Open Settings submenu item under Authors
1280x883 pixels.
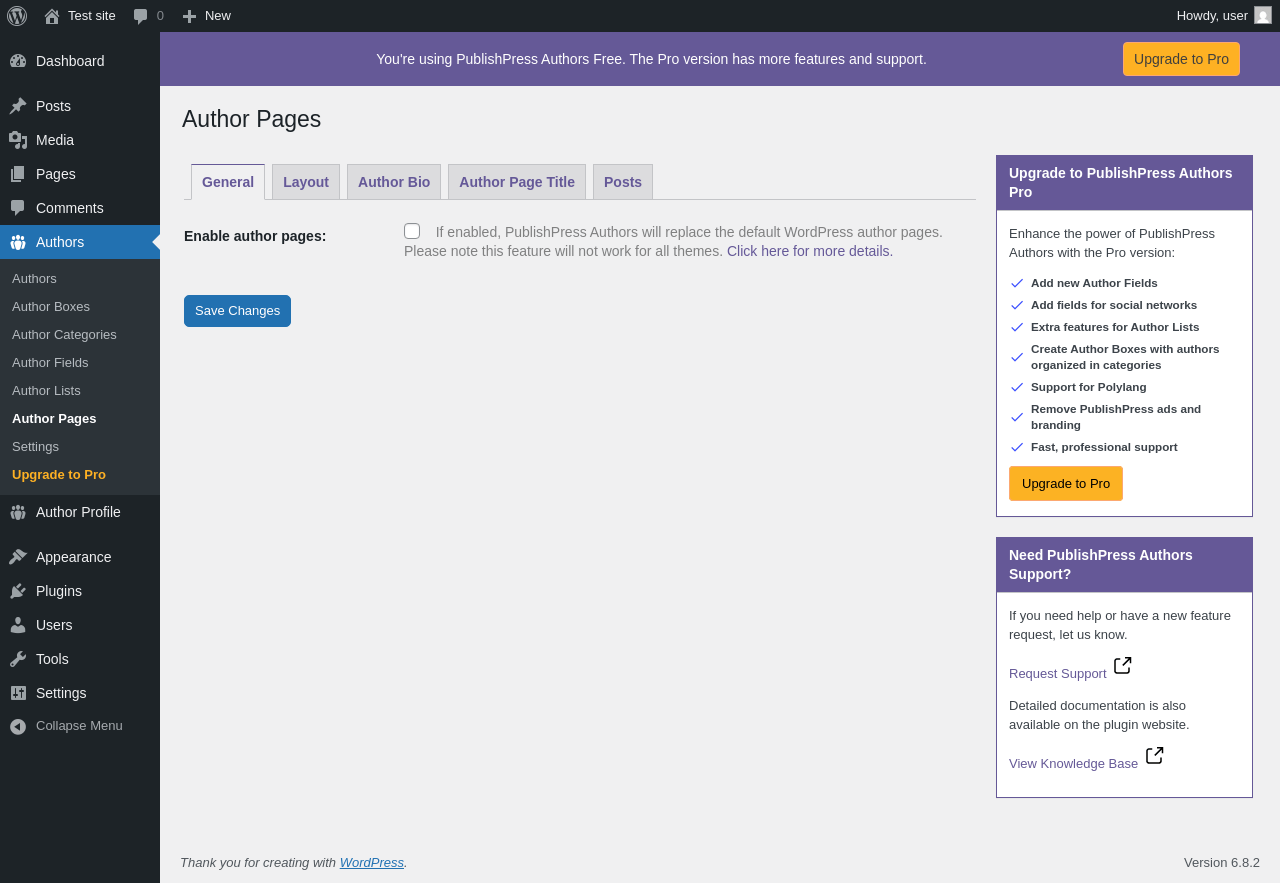coord(35,446)
